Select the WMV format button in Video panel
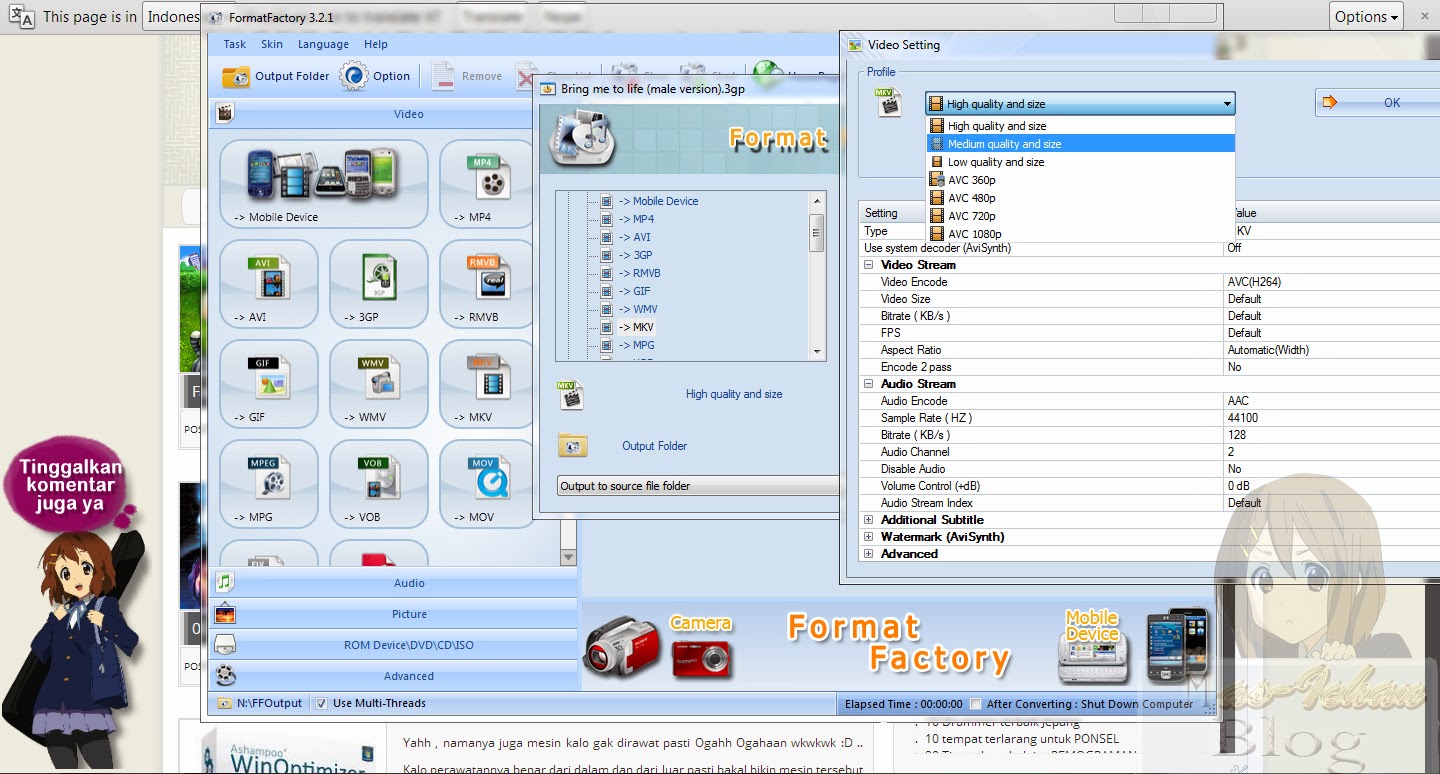Viewport: 1440px width, 774px height. pos(379,384)
